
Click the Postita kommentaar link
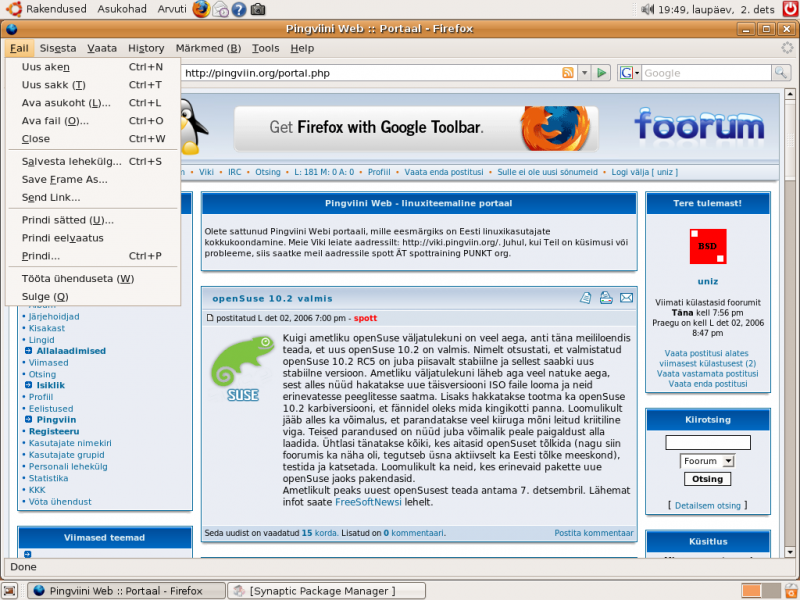594,533
